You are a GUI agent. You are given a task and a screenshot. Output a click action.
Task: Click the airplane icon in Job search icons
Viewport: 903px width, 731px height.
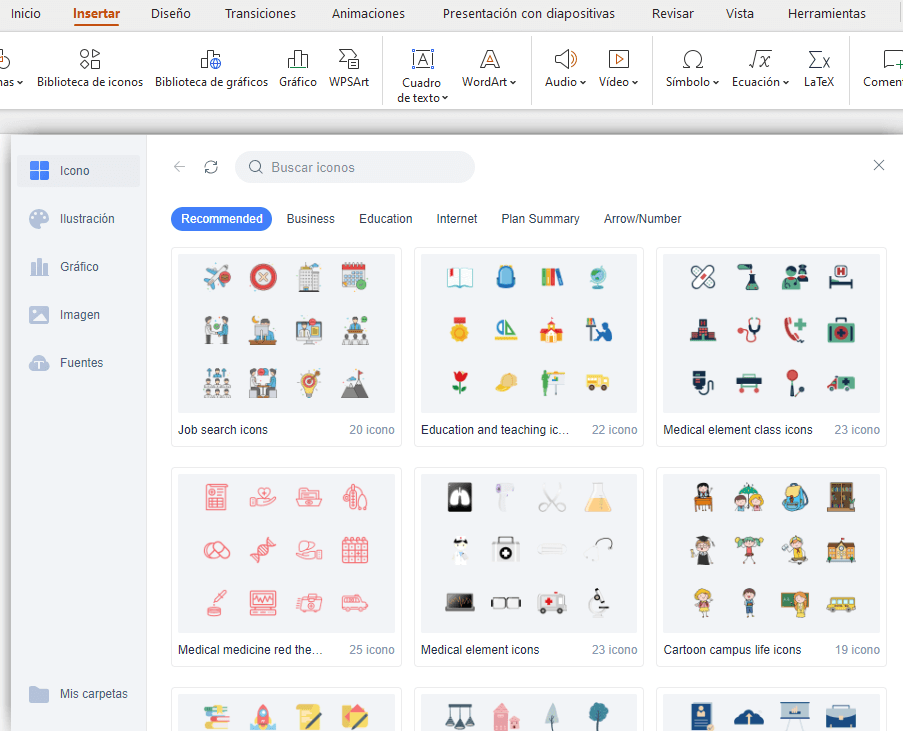point(217,277)
